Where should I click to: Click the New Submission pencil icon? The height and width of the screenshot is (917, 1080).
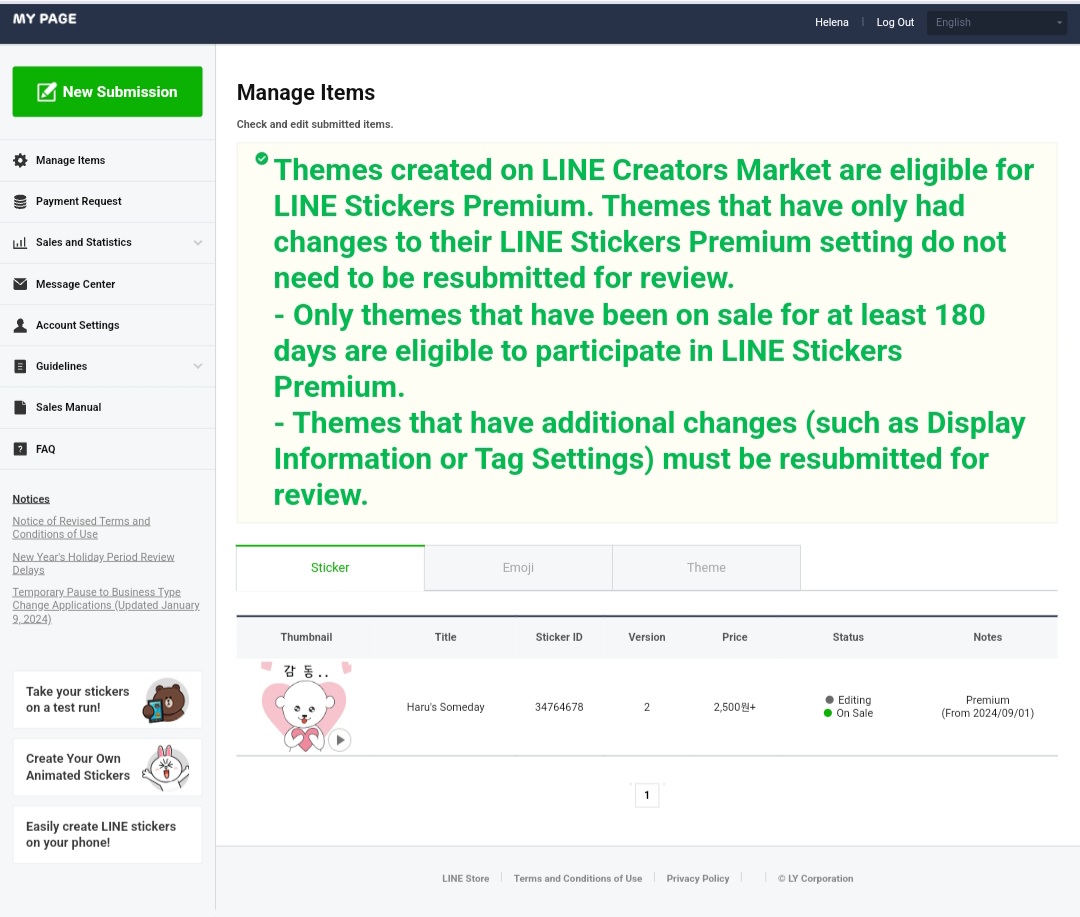click(x=46, y=92)
